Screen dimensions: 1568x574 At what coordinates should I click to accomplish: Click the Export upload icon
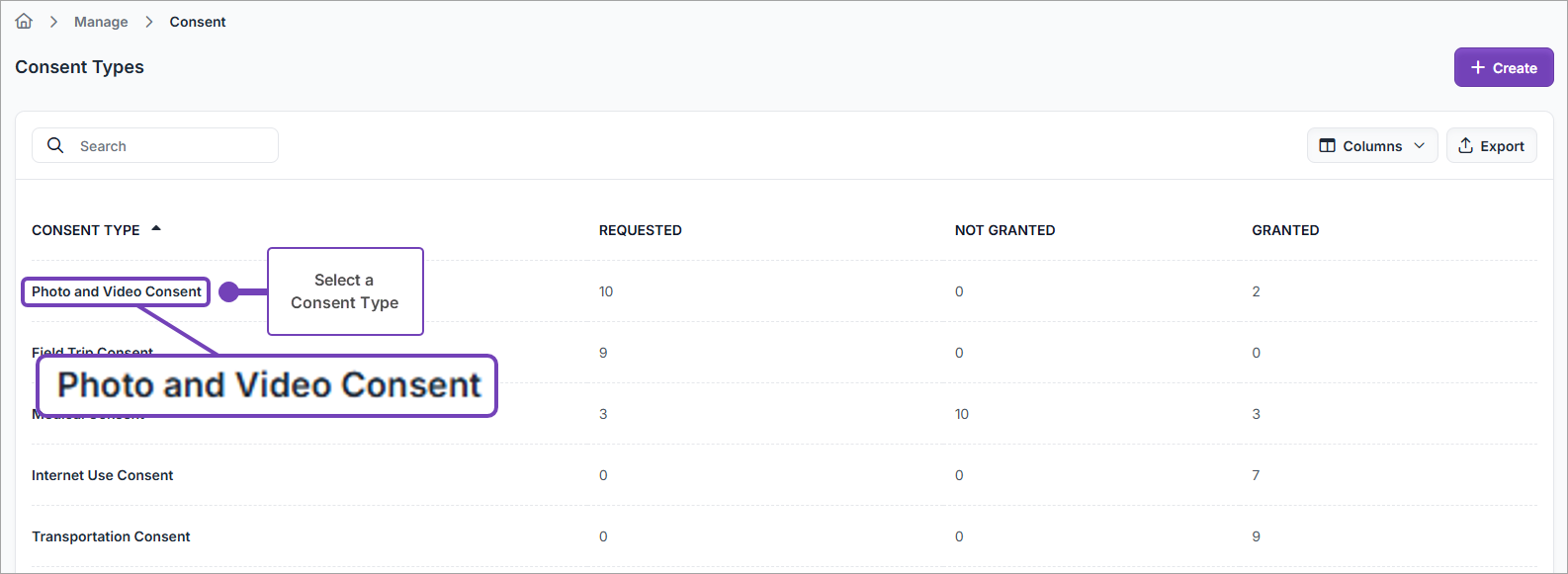1465,146
